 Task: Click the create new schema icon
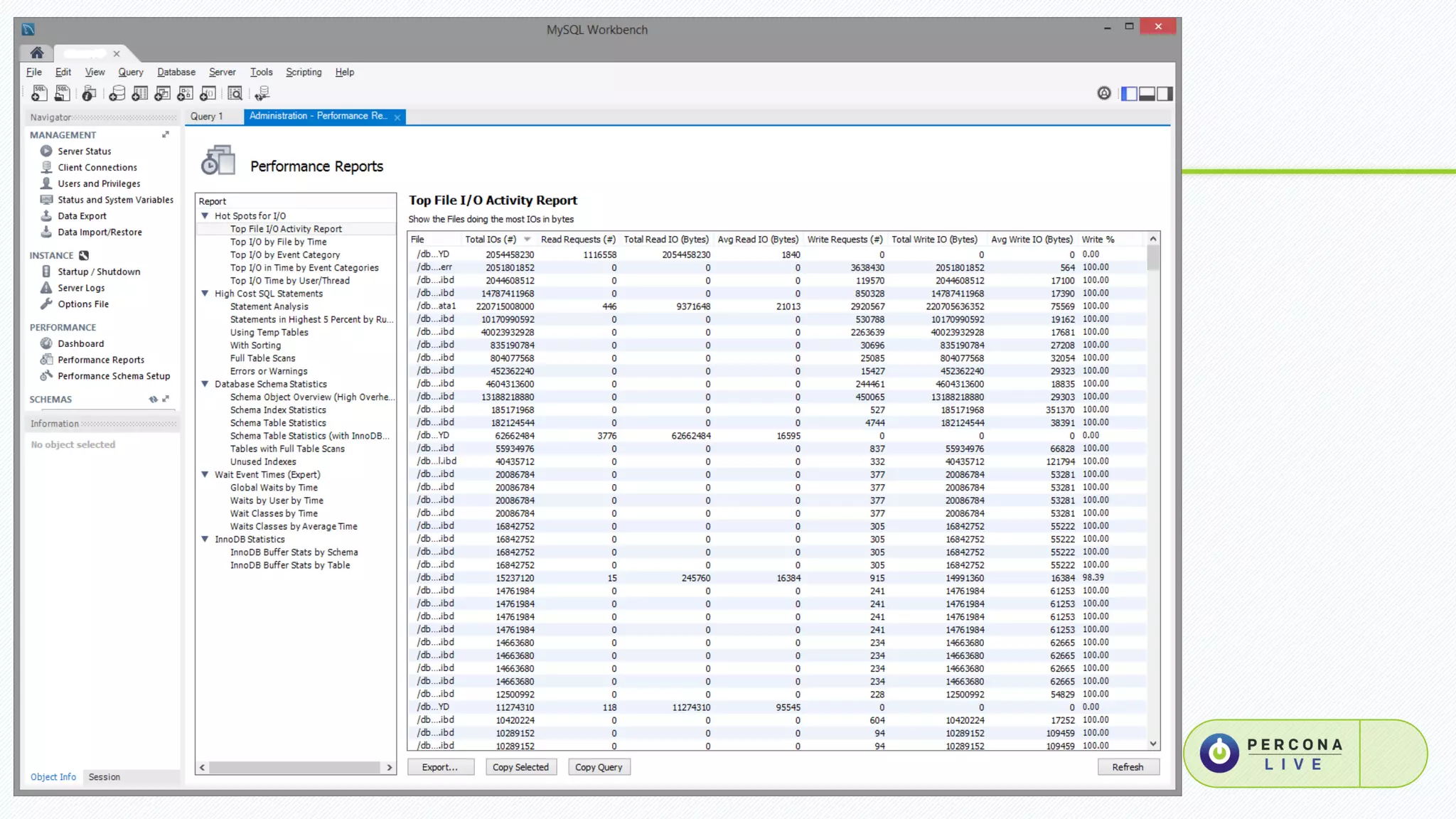[117, 93]
